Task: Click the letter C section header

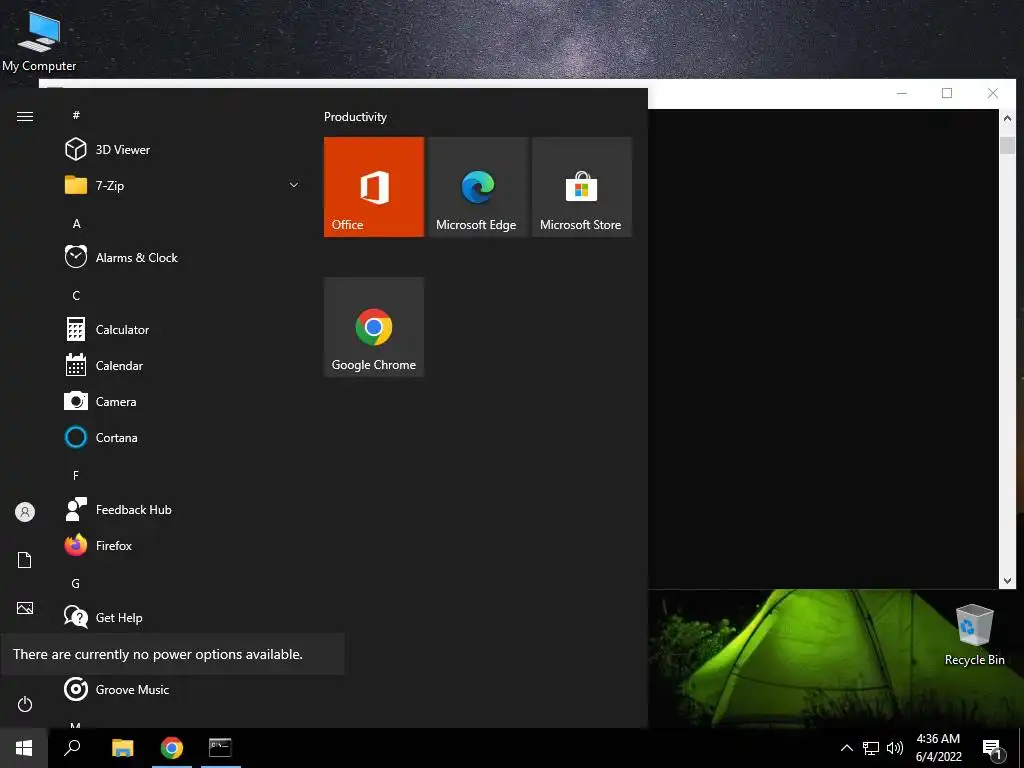Action: pos(76,295)
